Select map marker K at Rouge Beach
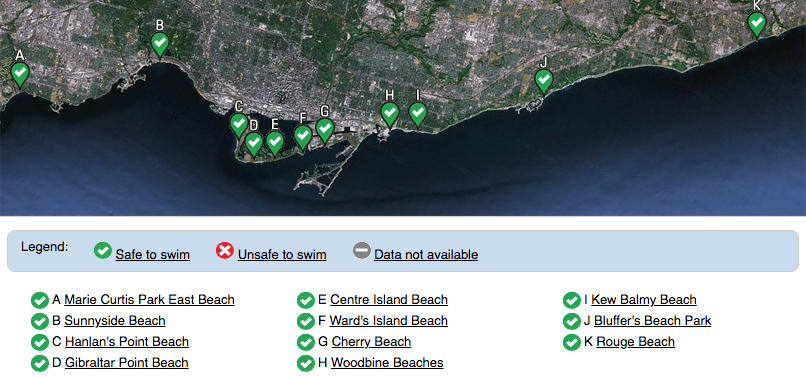This screenshot has height=377, width=806. click(x=757, y=24)
